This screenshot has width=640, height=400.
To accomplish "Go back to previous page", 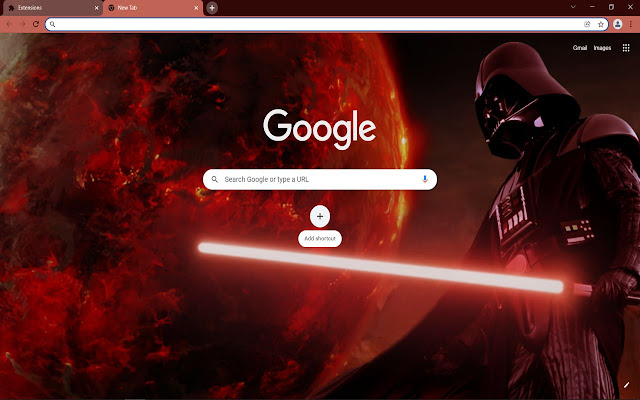I will [9, 24].
